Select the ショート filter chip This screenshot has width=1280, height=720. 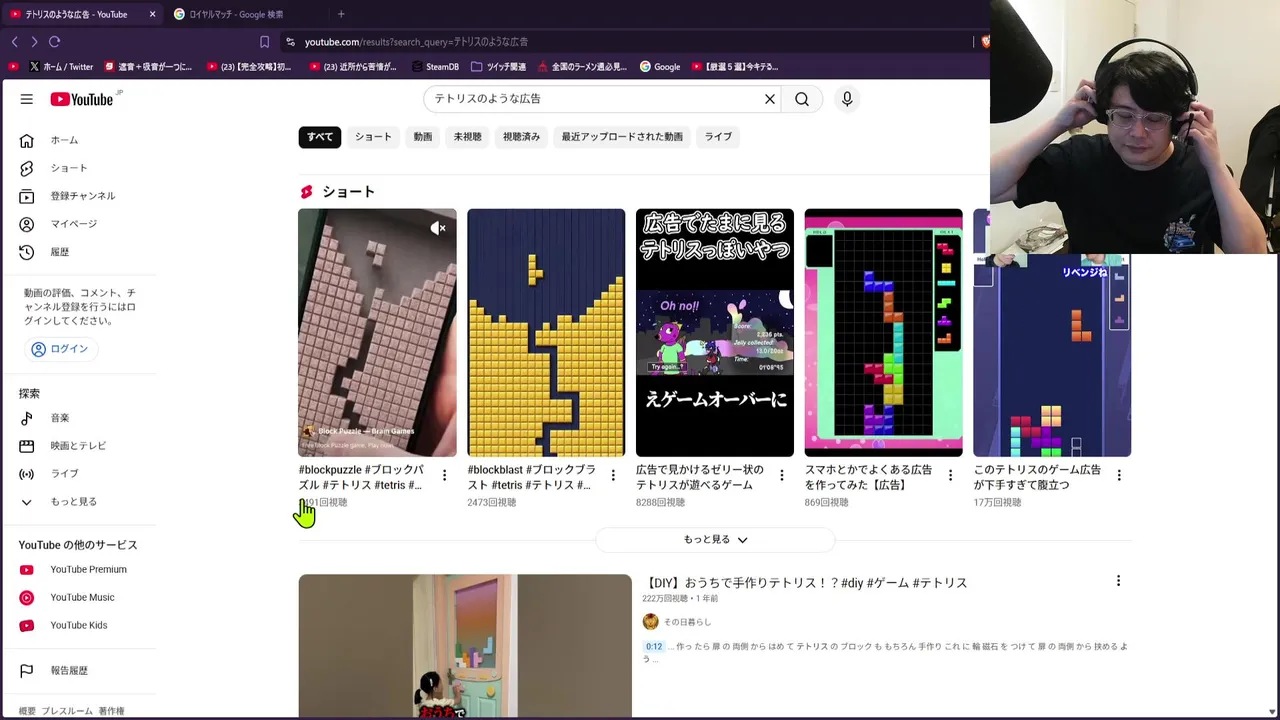click(373, 137)
